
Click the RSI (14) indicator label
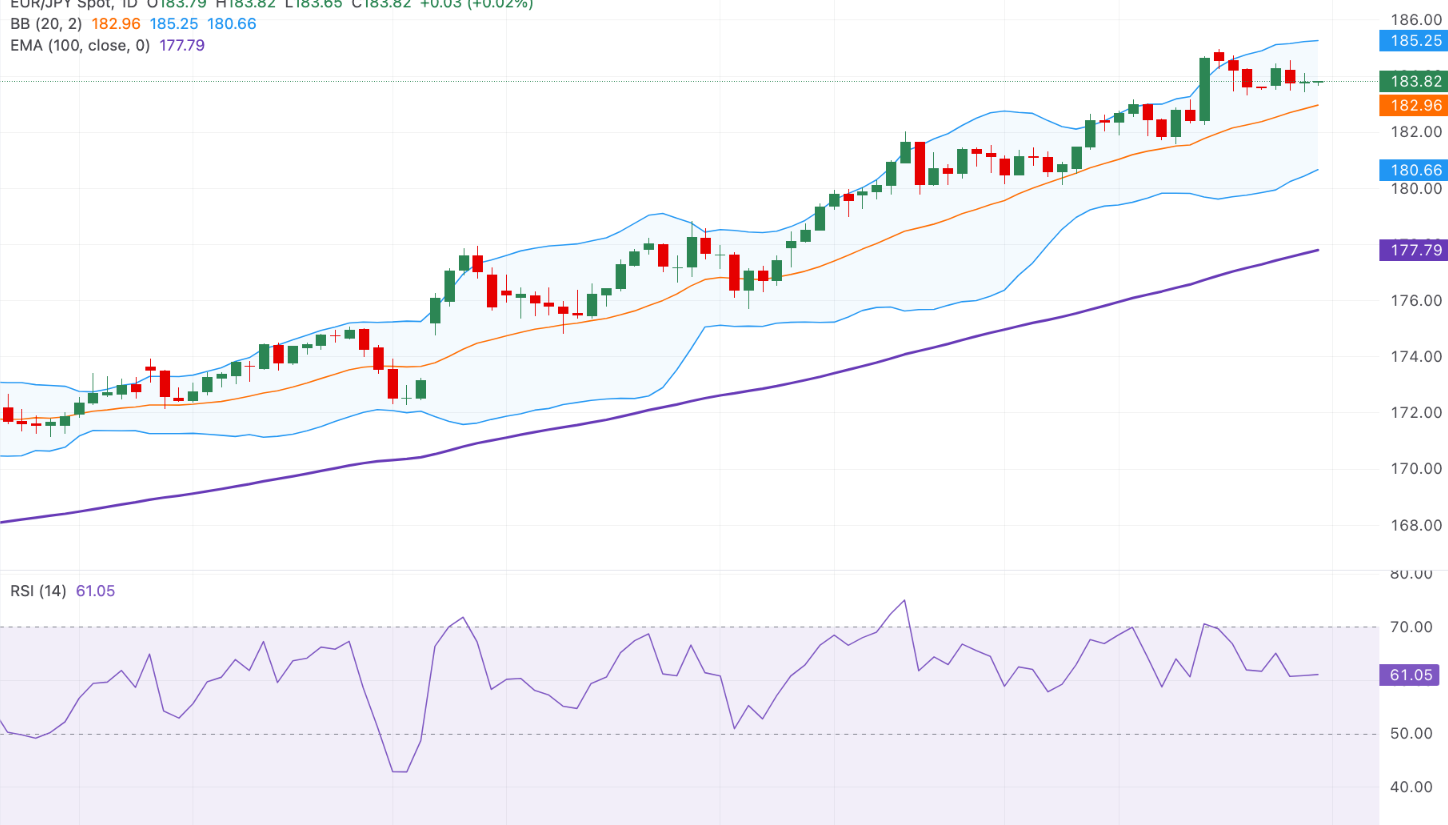[x=38, y=591]
